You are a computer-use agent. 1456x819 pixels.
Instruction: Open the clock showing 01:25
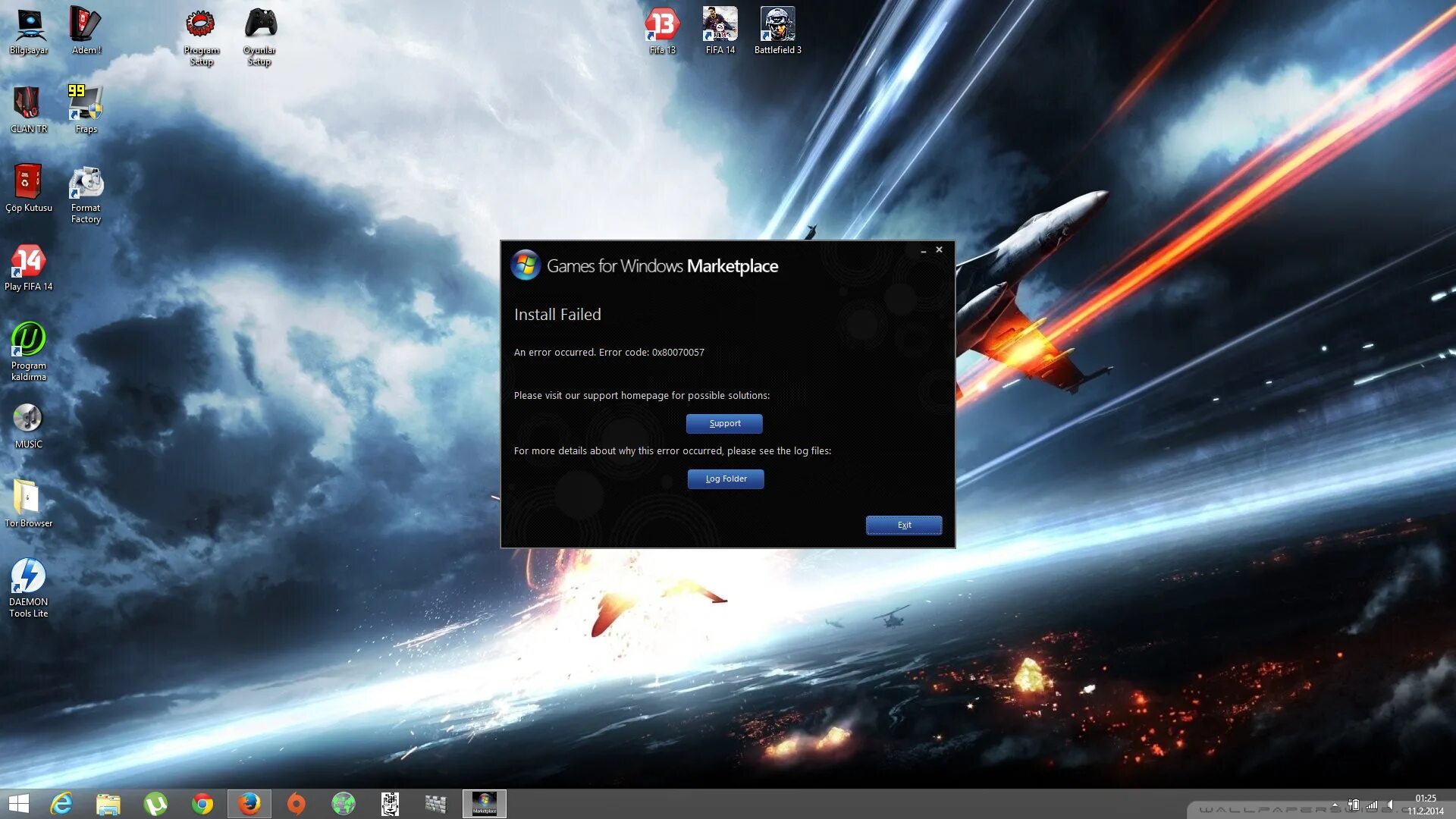coord(1426,805)
